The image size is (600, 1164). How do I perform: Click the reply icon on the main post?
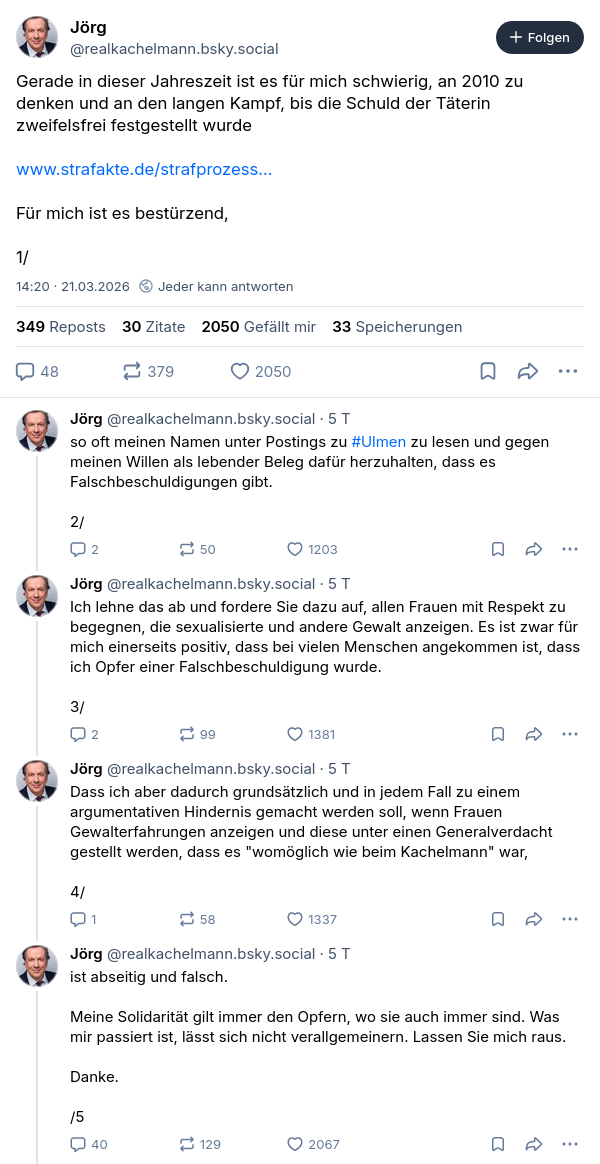click(26, 371)
